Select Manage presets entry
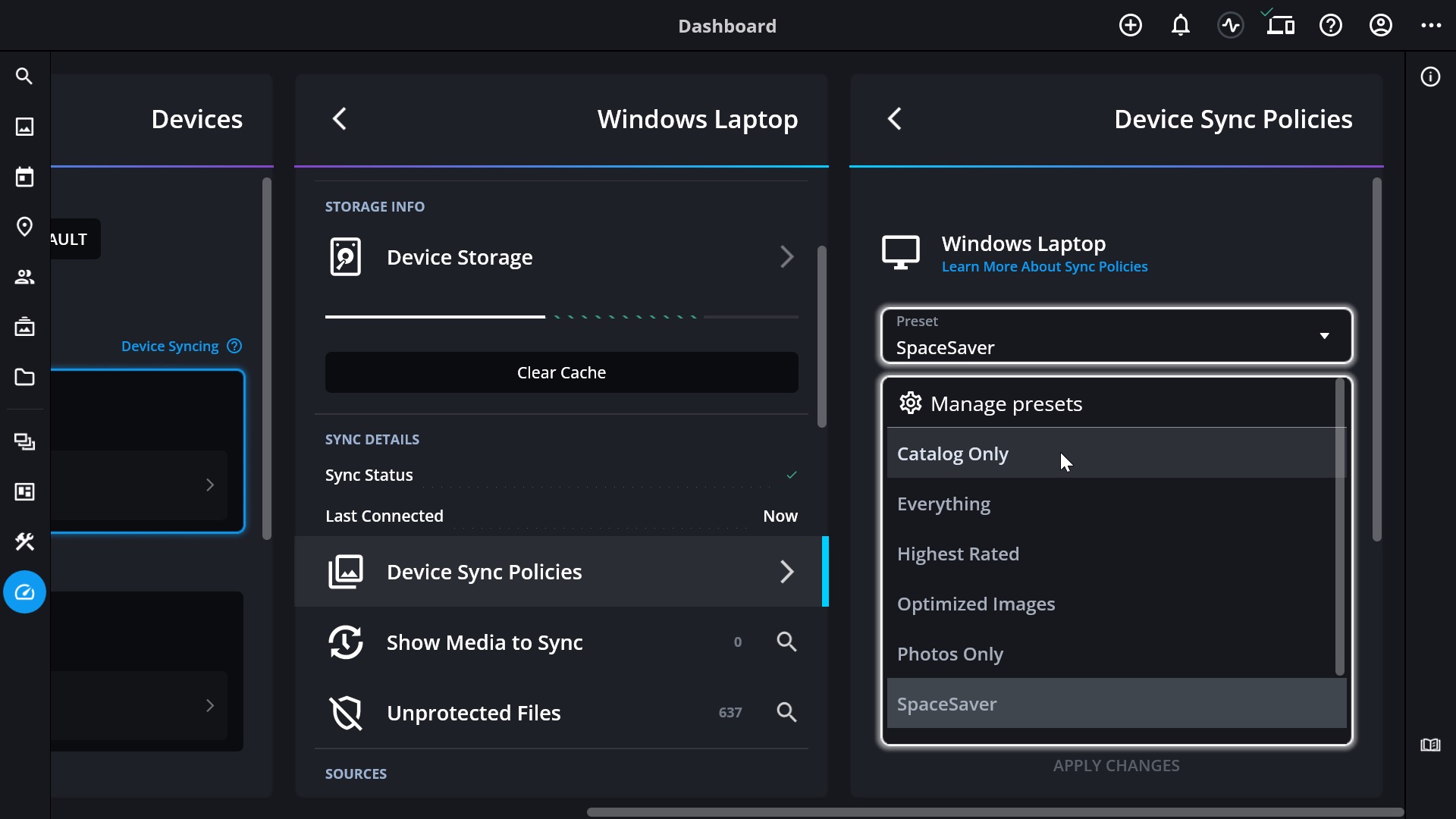 pyautogui.click(x=1006, y=403)
